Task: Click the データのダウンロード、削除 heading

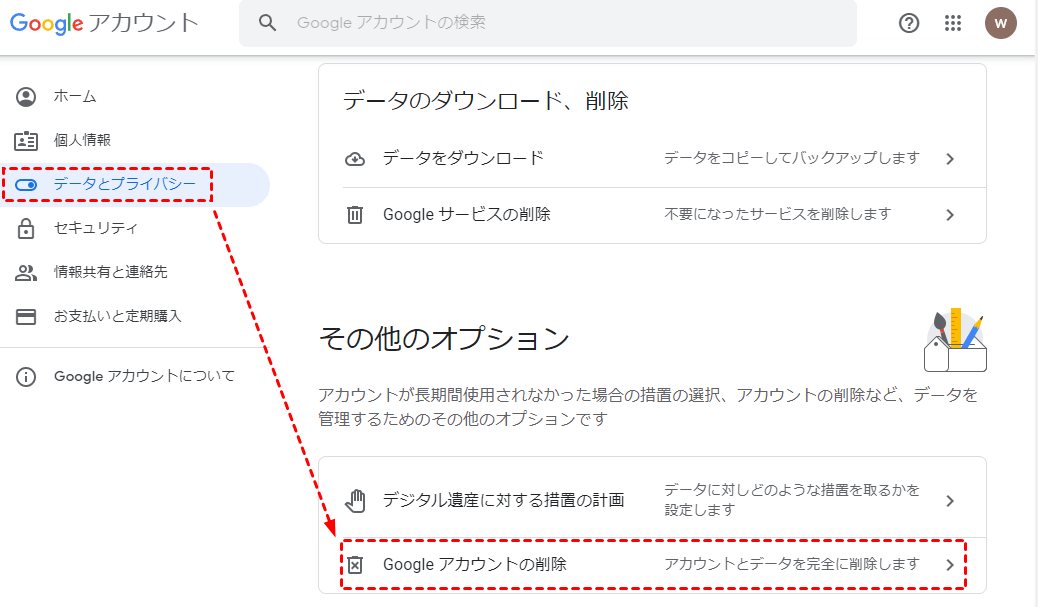Action: pos(485,101)
